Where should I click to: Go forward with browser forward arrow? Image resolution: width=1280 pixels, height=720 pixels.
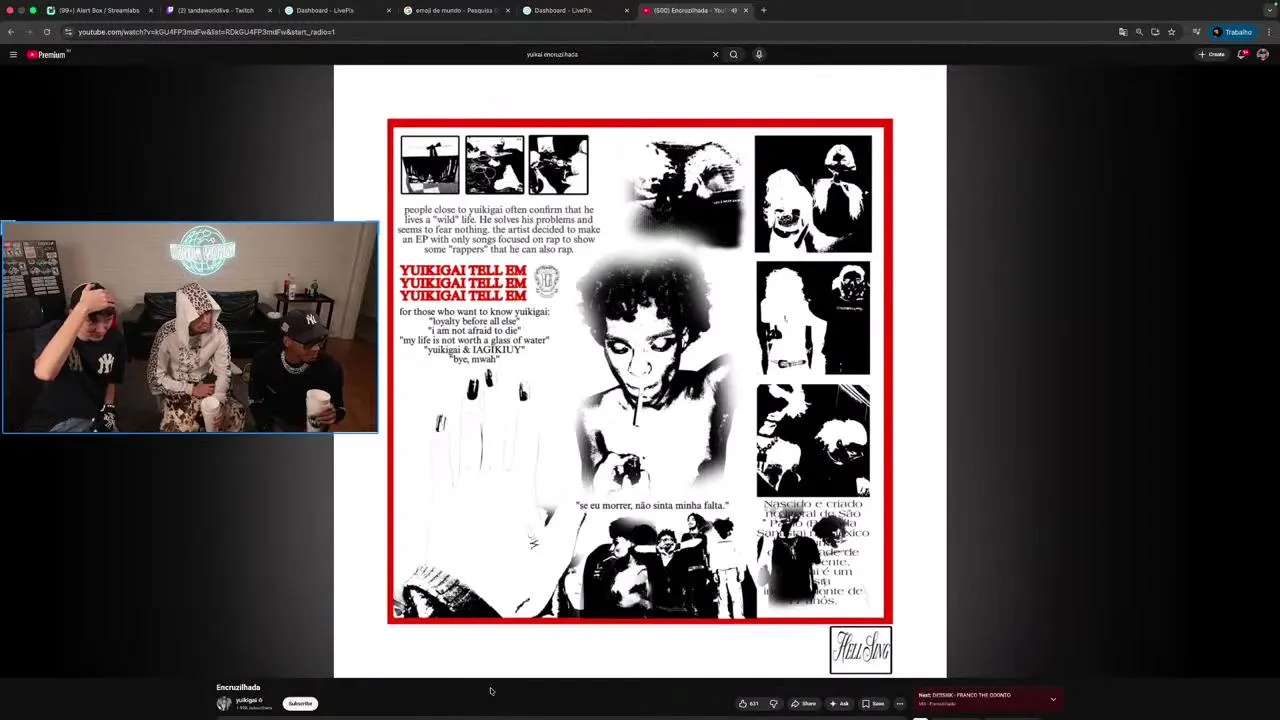pos(28,32)
